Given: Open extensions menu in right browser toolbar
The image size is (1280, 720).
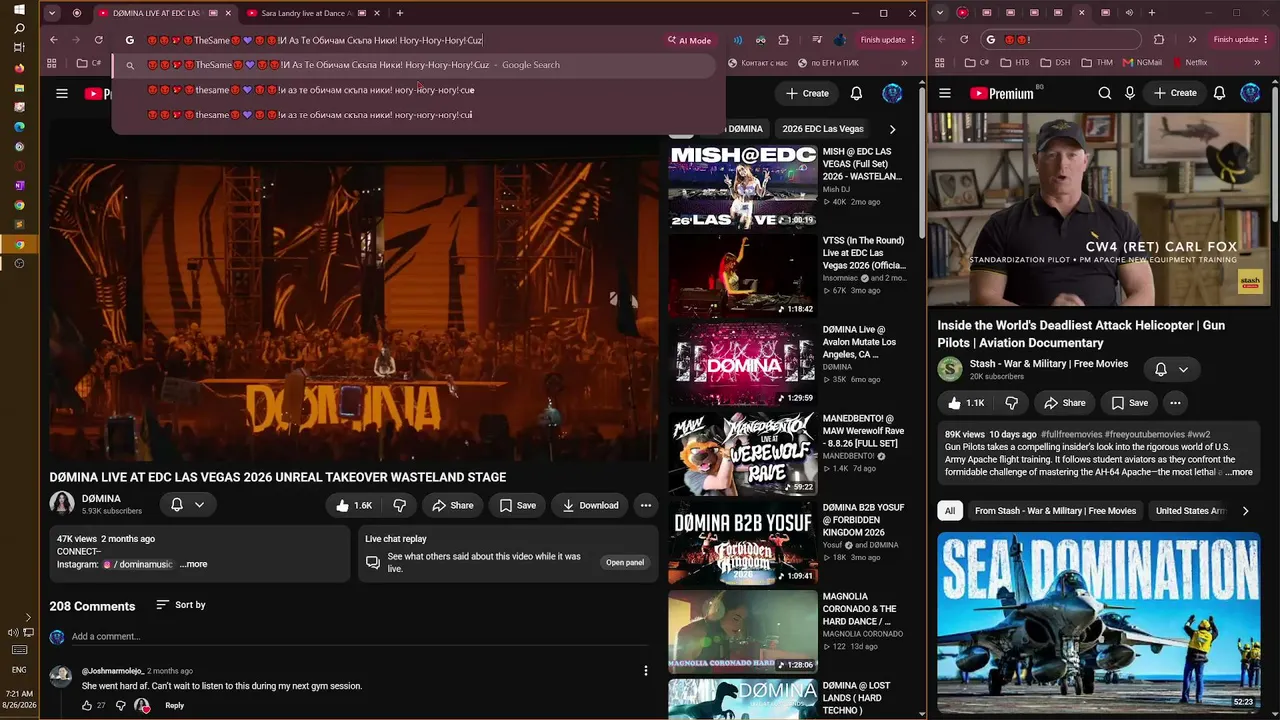Looking at the screenshot, I should click(1159, 40).
